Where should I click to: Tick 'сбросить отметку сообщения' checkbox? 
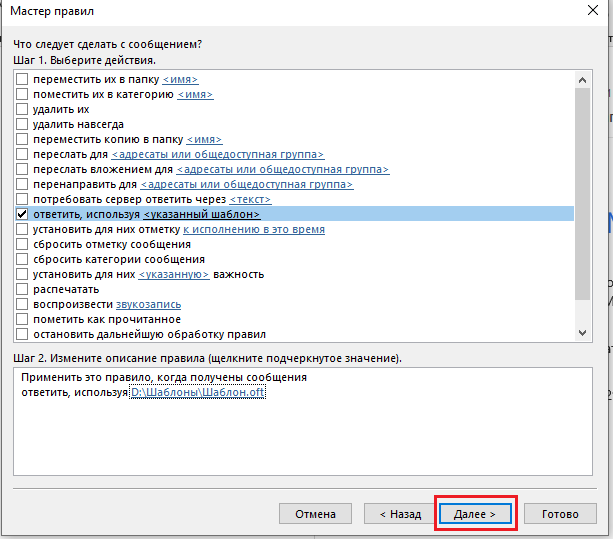[22, 244]
